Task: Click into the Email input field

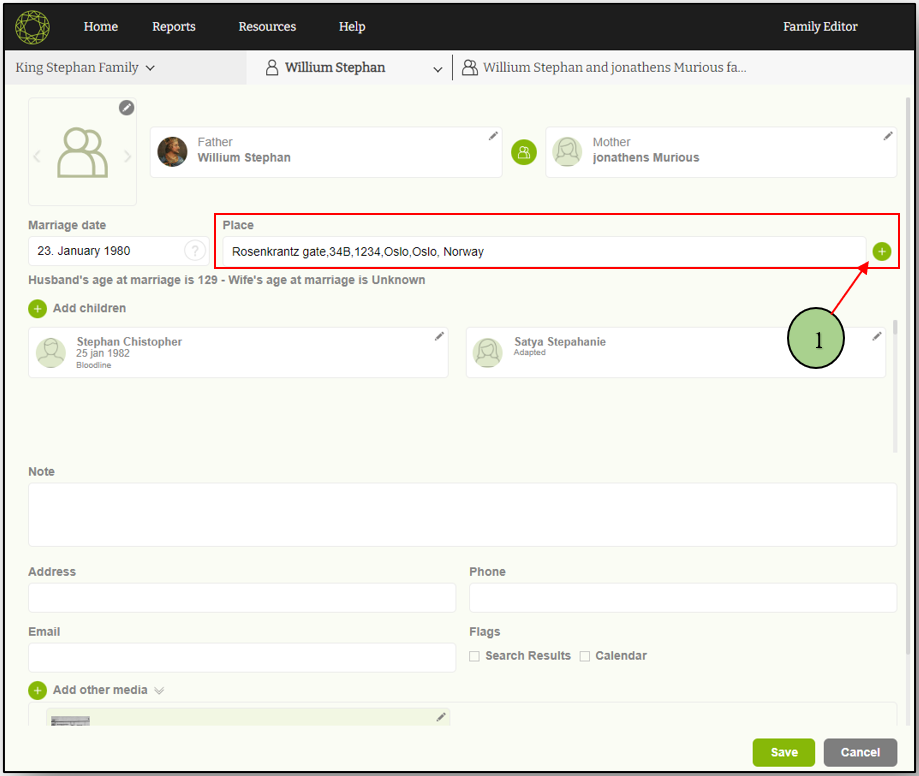Action: 242,657
